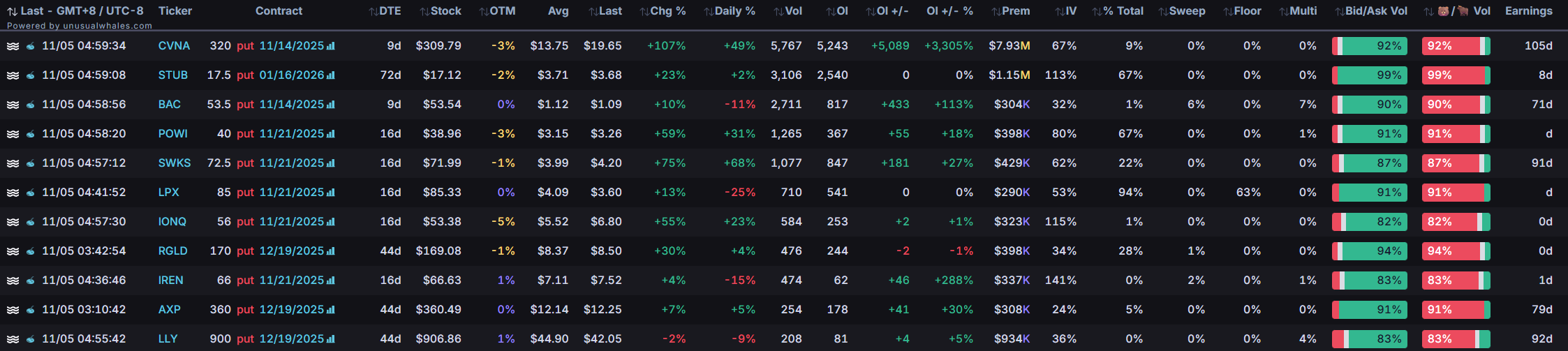Open bar chart icon in IREN row
Screen dimensions: 1568x351
(331, 281)
